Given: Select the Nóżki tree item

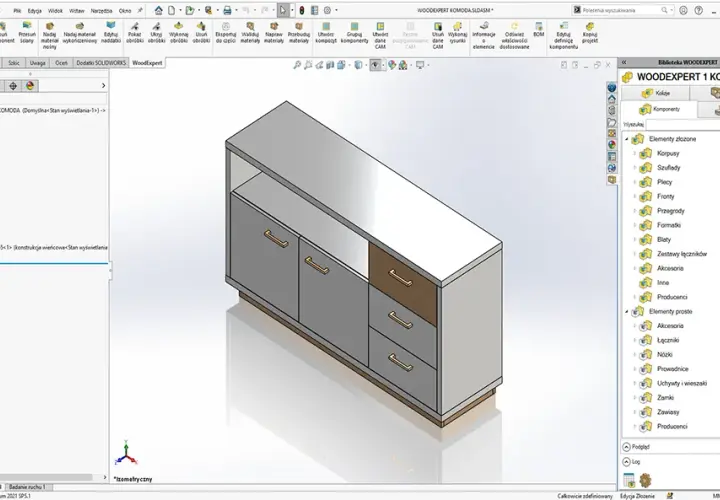Looking at the screenshot, I should point(664,355).
